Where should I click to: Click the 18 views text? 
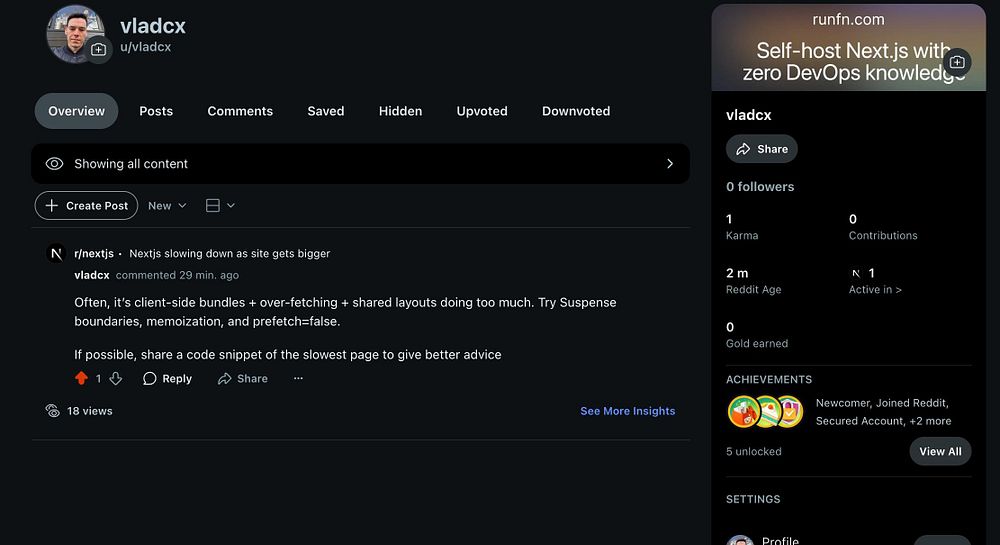[90, 411]
